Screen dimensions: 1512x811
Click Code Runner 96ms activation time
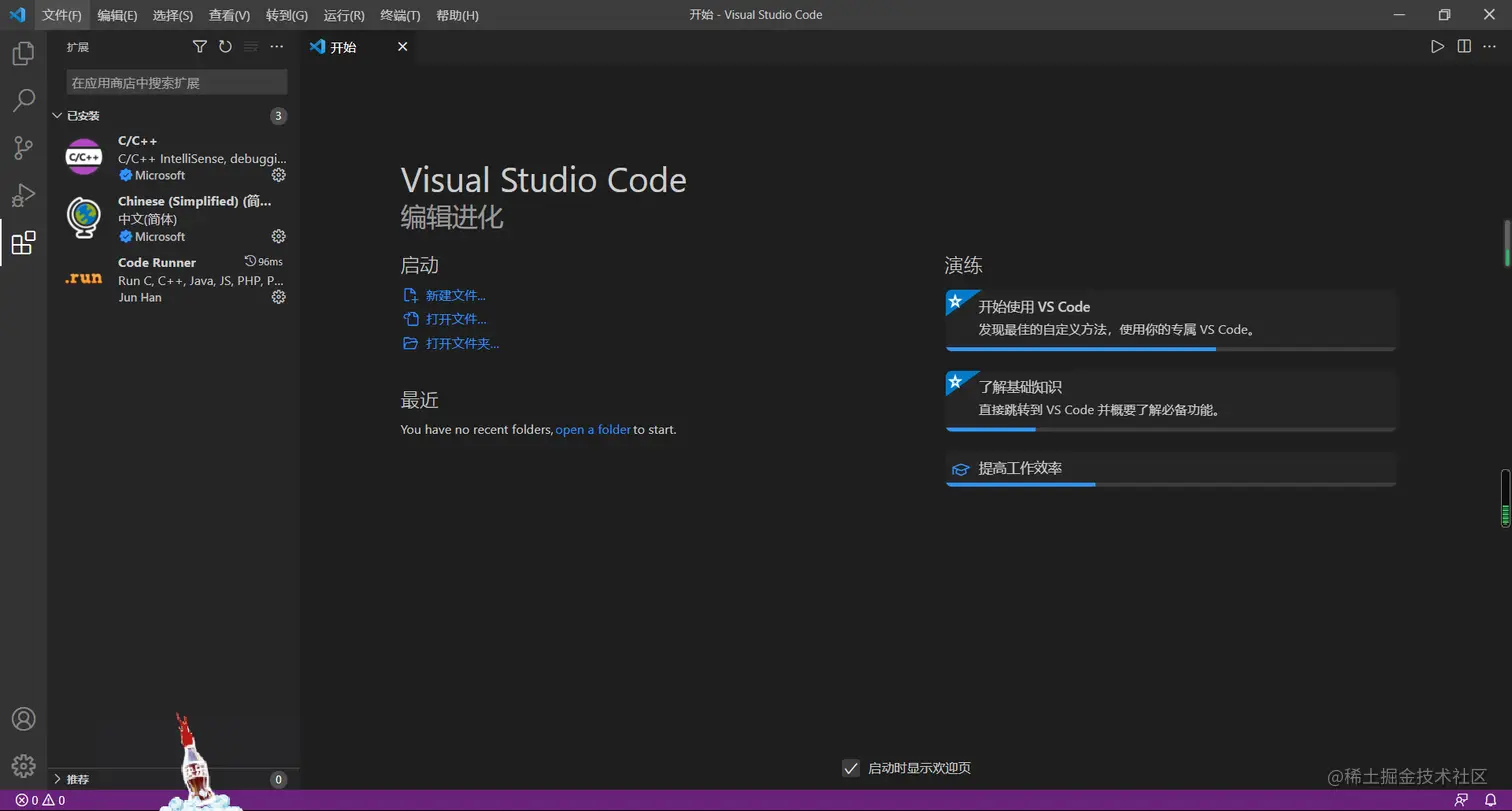264,261
